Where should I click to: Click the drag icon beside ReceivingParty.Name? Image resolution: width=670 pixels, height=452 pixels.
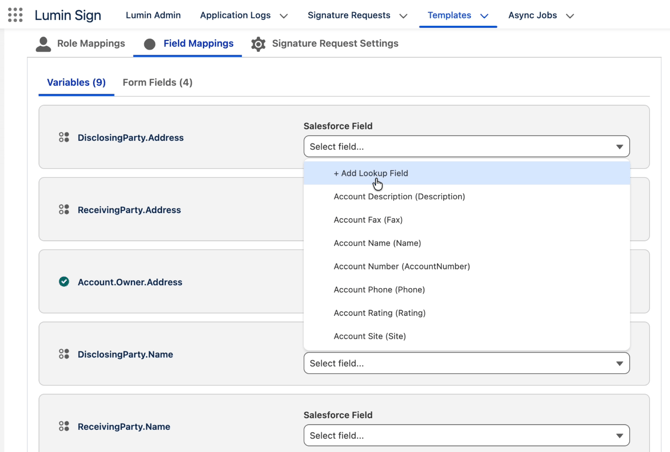point(64,426)
